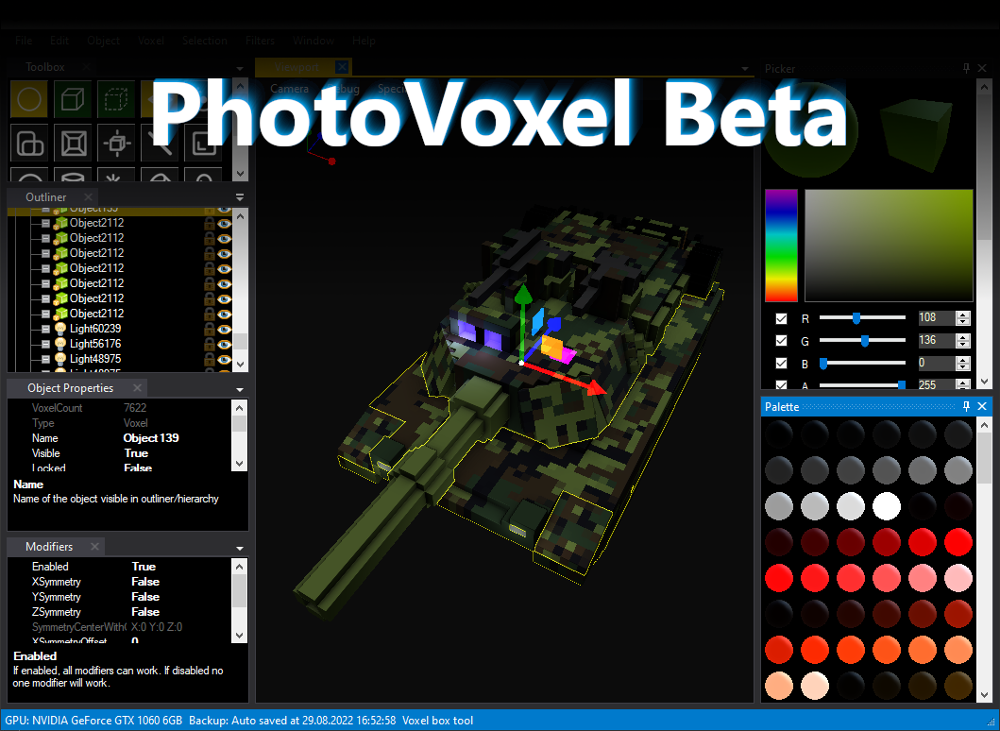This screenshot has height=731, width=1000.
Task: Open the Toolbox panel dropdown menu
Action: pyautogui.click(x=238, y=67)
